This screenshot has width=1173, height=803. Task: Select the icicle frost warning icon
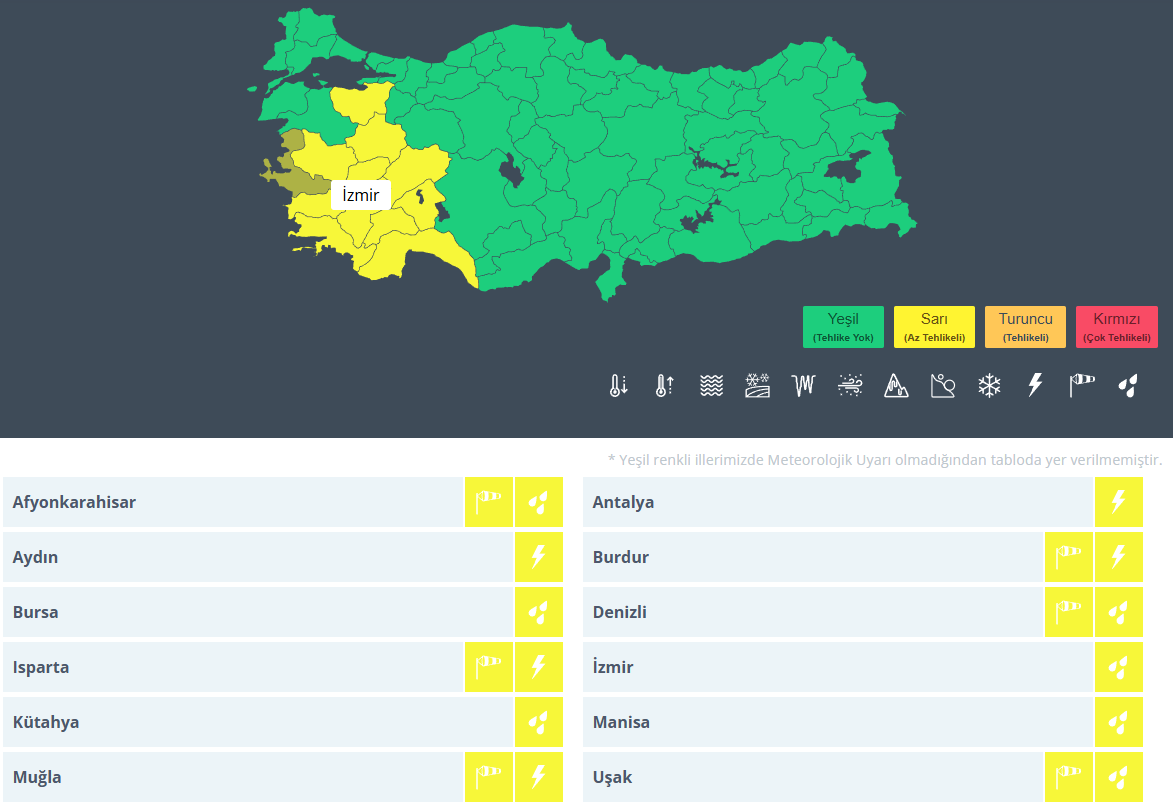point(804,385)
